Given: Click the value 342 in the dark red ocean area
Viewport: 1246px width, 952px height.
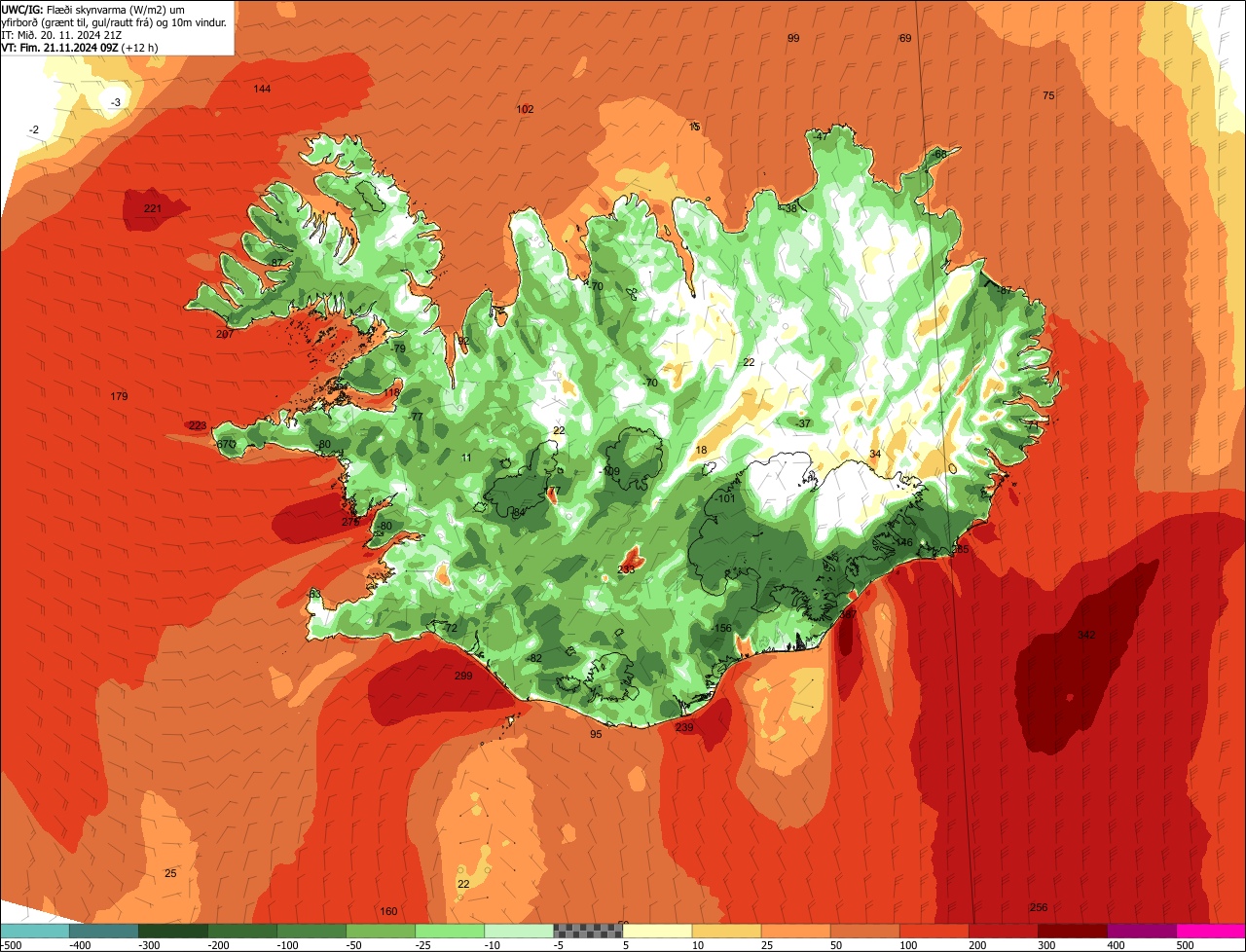Looking at the screenshot, I should (1086, 635).
